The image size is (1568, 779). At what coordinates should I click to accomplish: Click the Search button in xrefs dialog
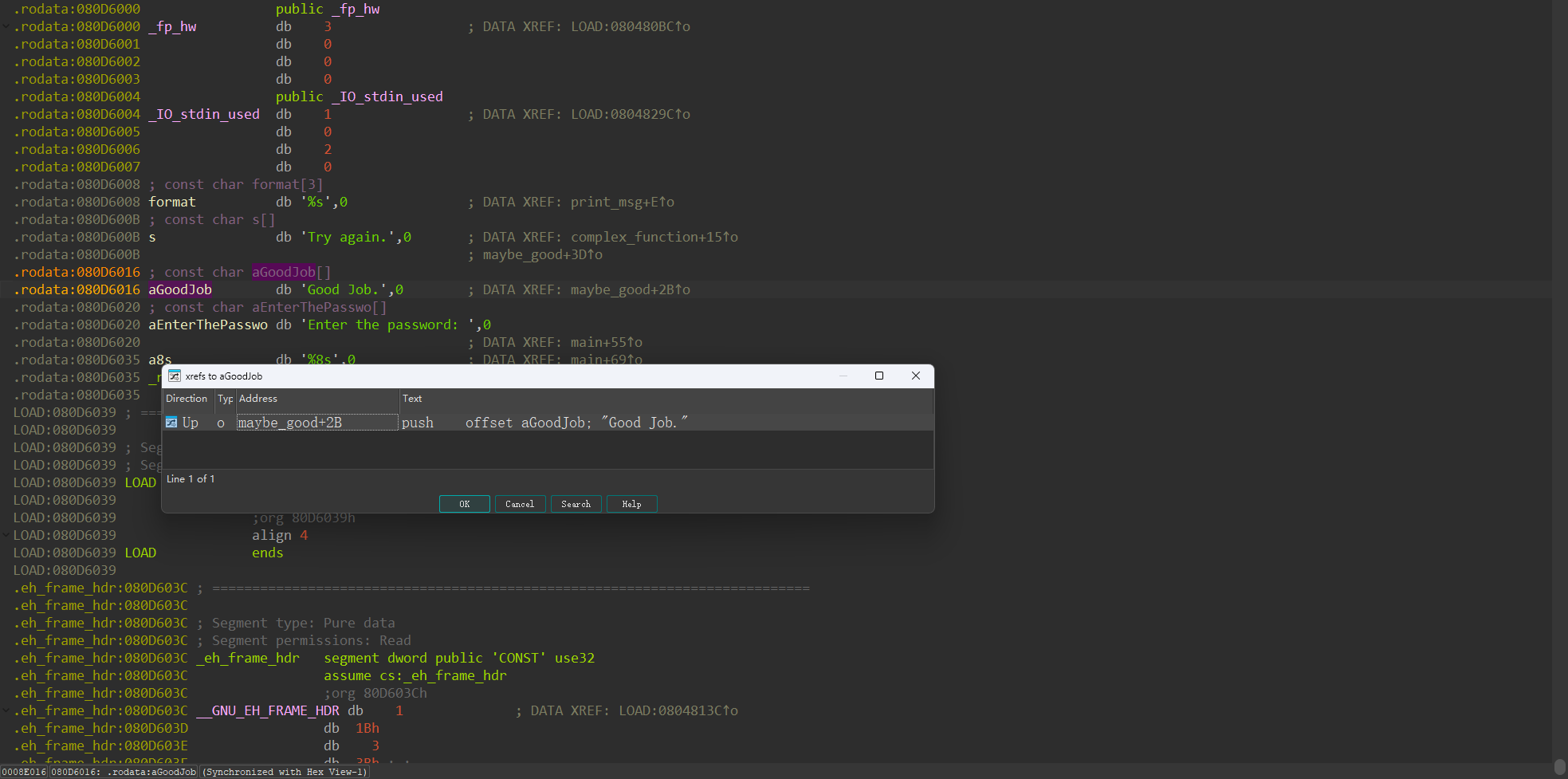pos(576,504)
